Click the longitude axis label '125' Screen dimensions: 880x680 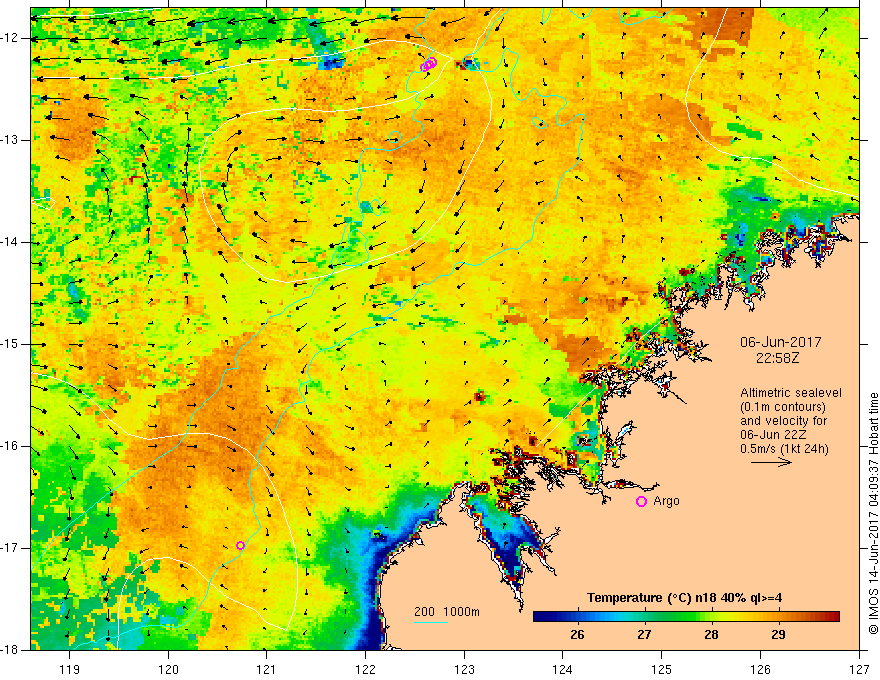[x=662, y=669]
